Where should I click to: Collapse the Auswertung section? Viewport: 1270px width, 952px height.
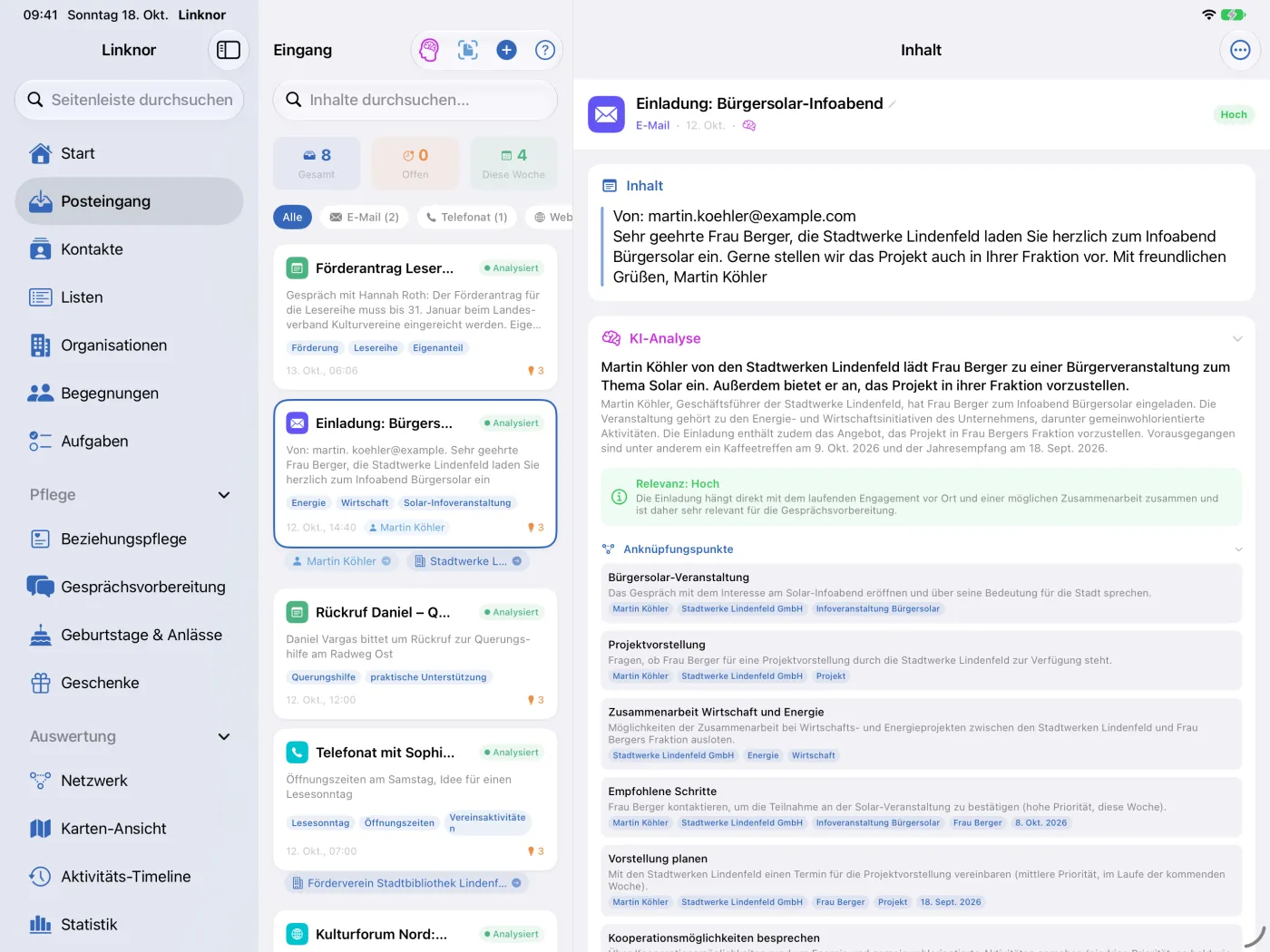(224, 737)
